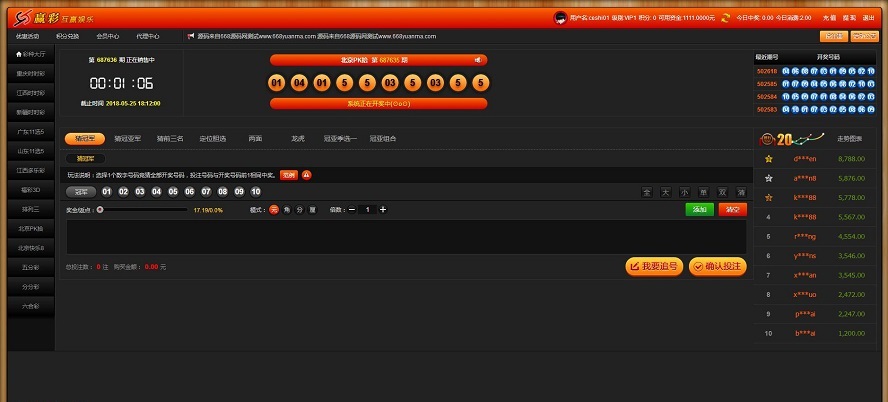
Task: Click the green 添加 button
Action: (x=699, y=210)
